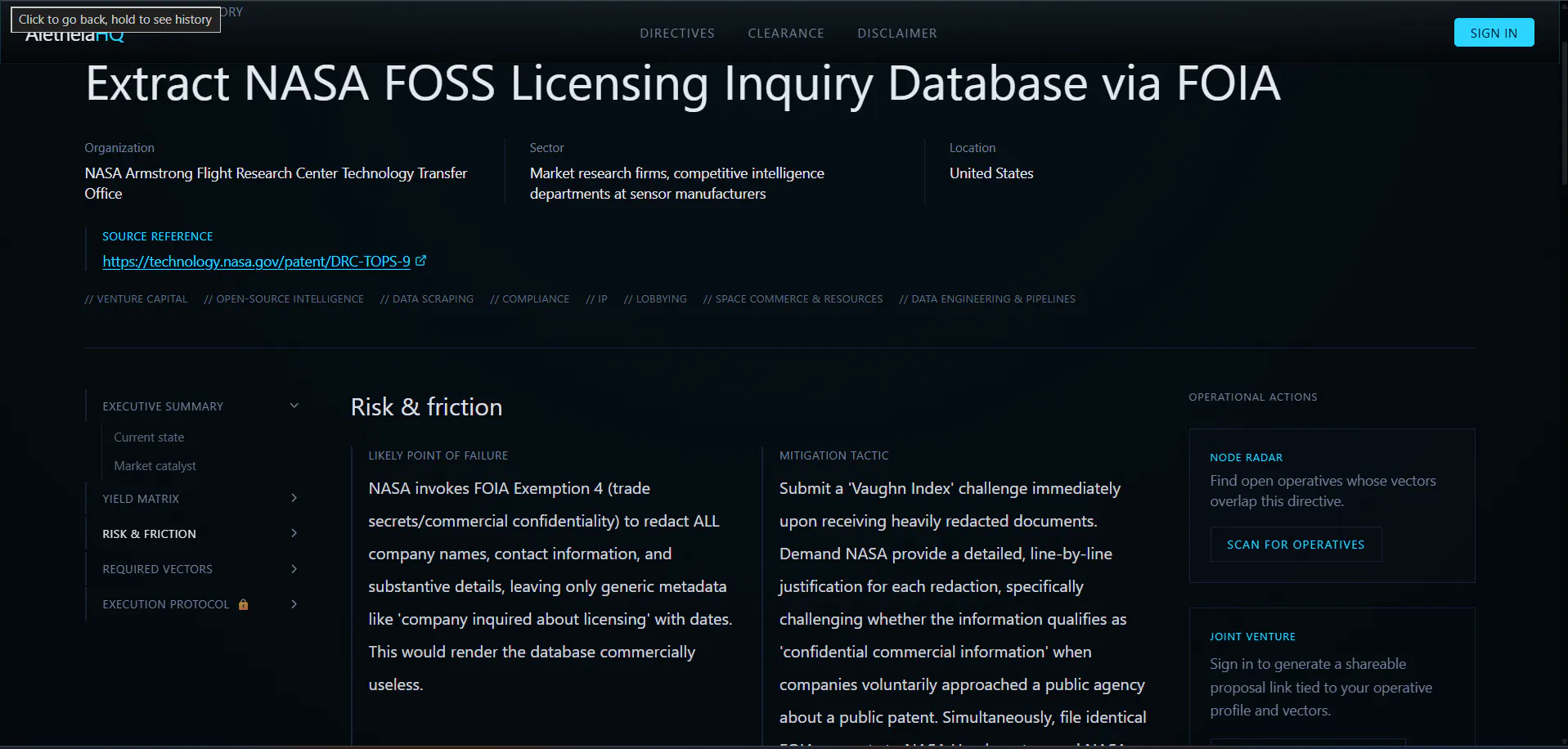Click the 'Likely Point of Failure' label
Viewport: 1568px width, 749px height.
coord(438,455)
